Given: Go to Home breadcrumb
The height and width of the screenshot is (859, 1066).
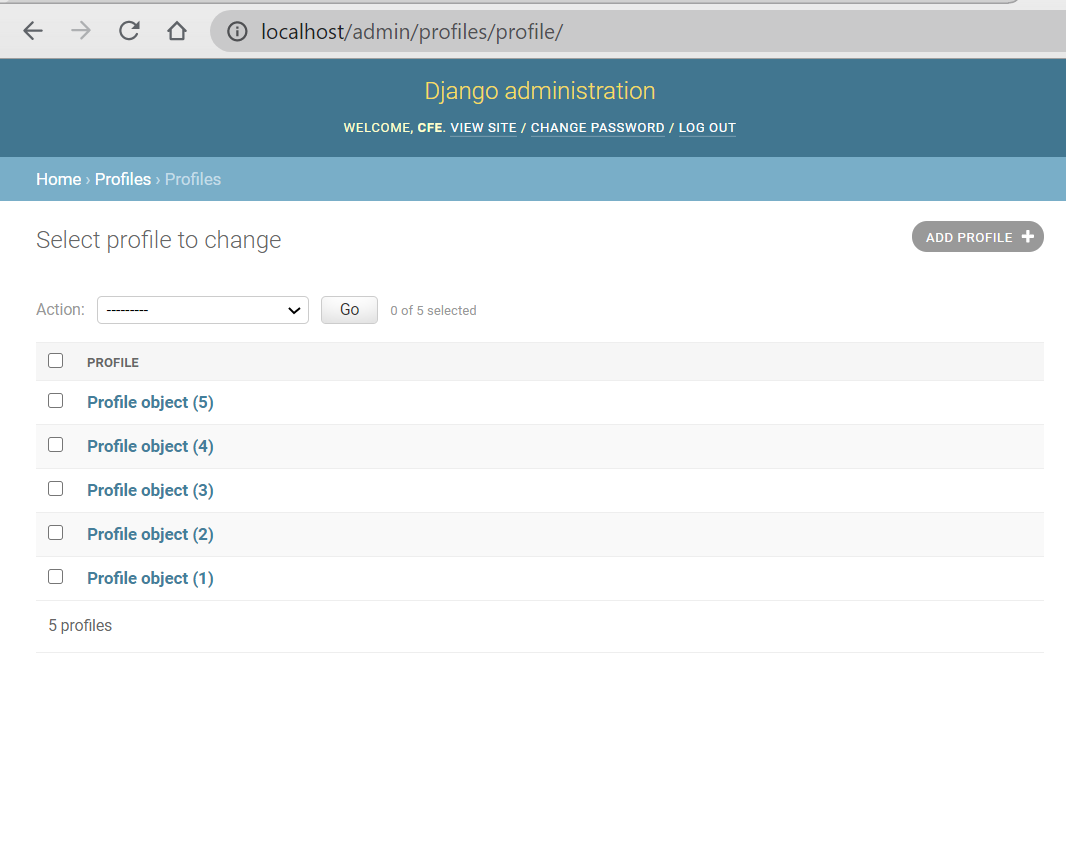Looking at the screenshot, I should tap(58, 179).
